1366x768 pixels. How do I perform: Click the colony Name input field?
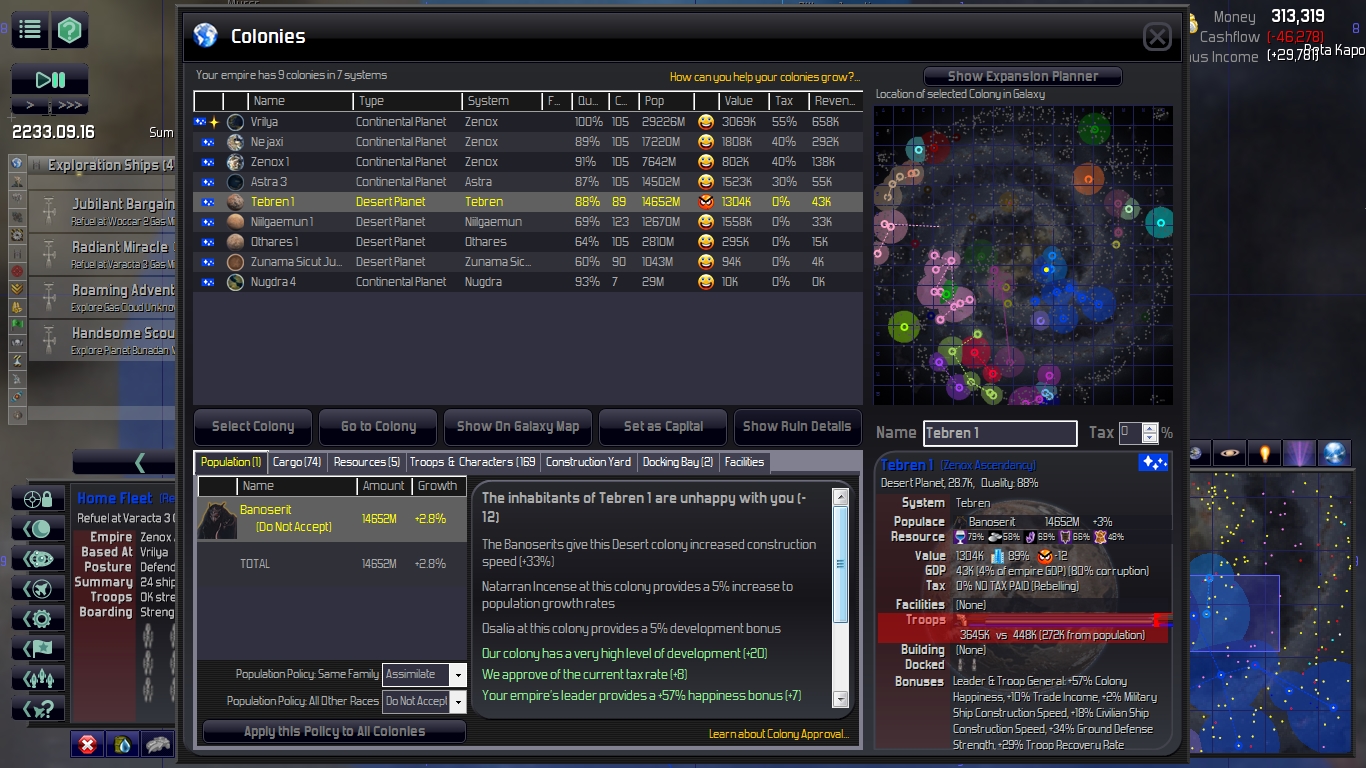1000,433
